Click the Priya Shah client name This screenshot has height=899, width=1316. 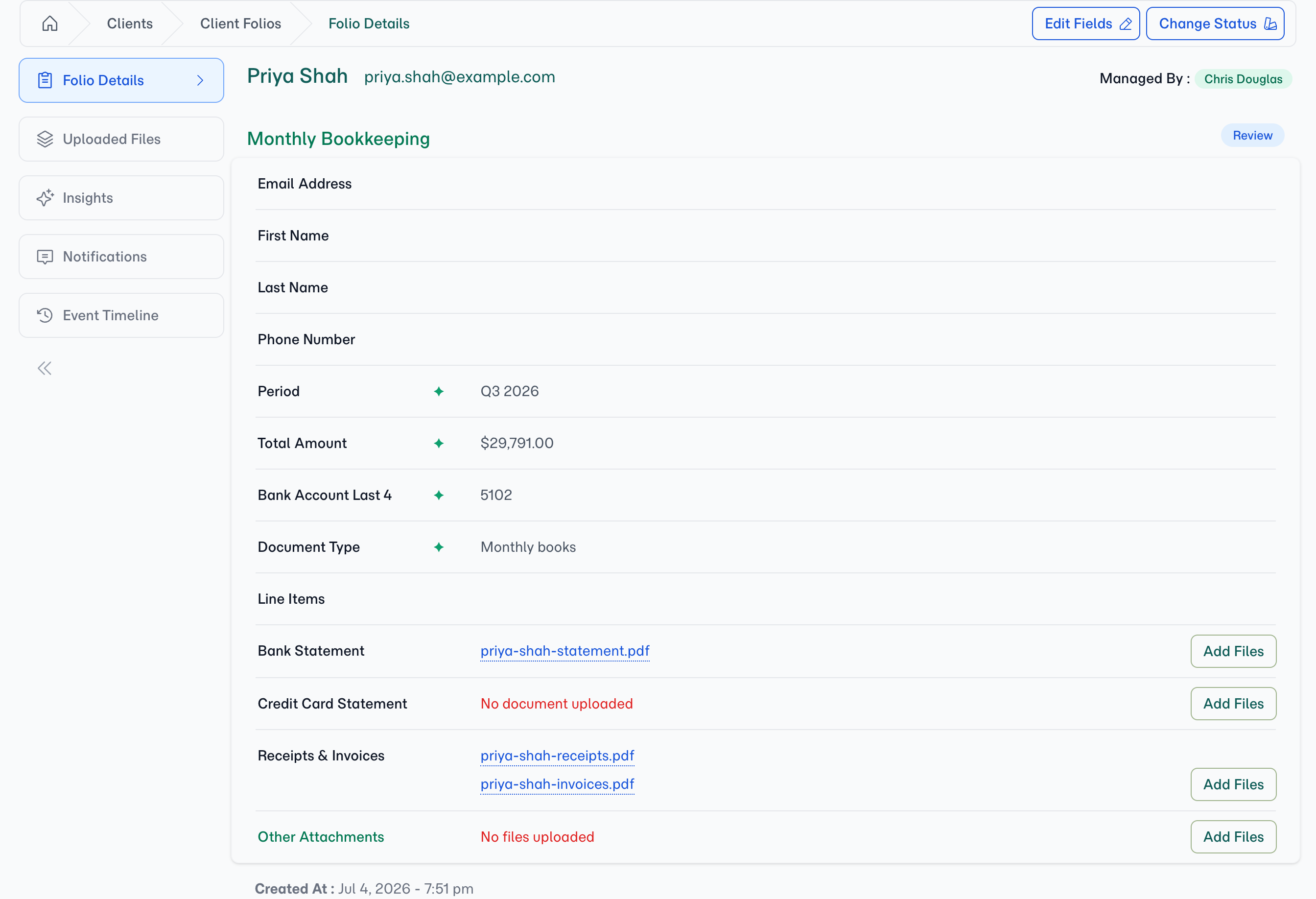tap(297, 76)
